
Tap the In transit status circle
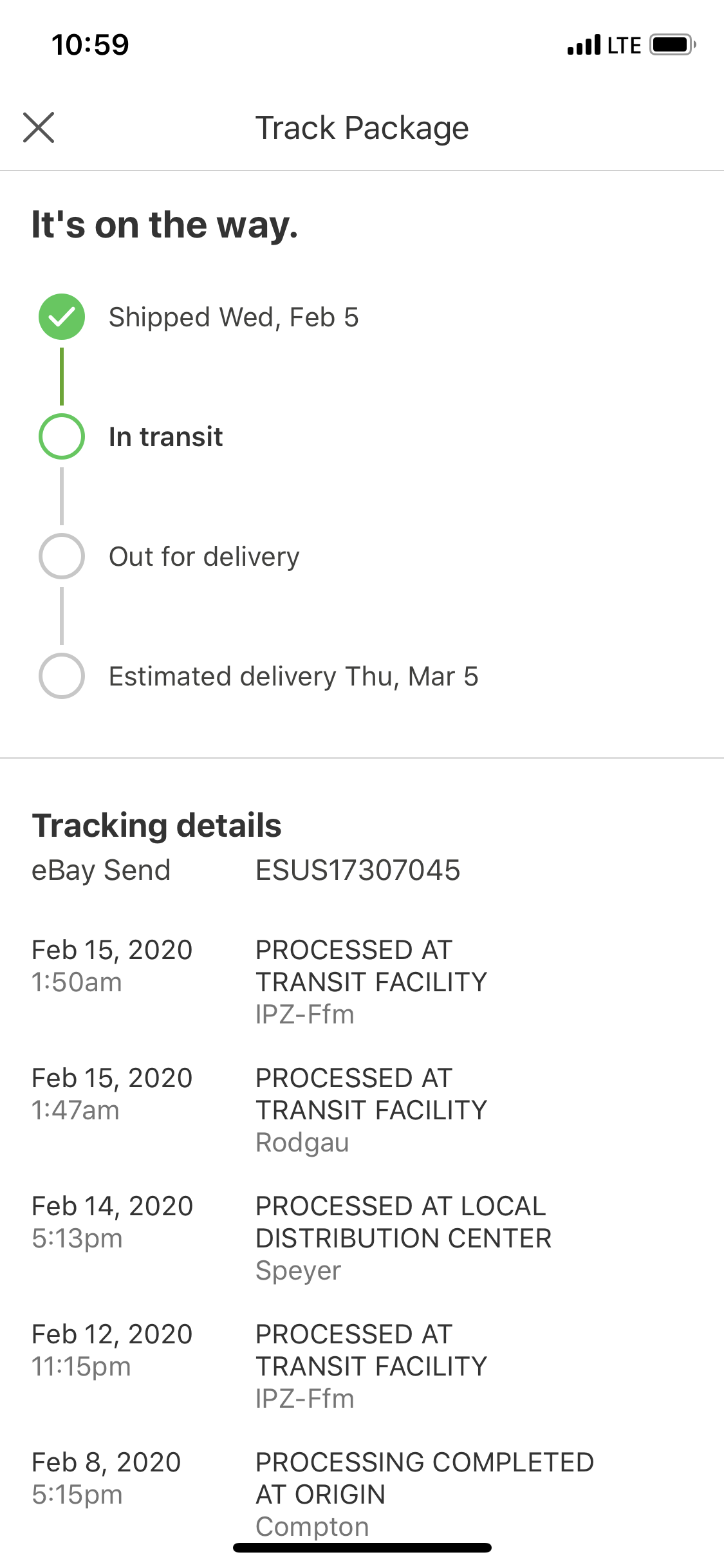62,436
